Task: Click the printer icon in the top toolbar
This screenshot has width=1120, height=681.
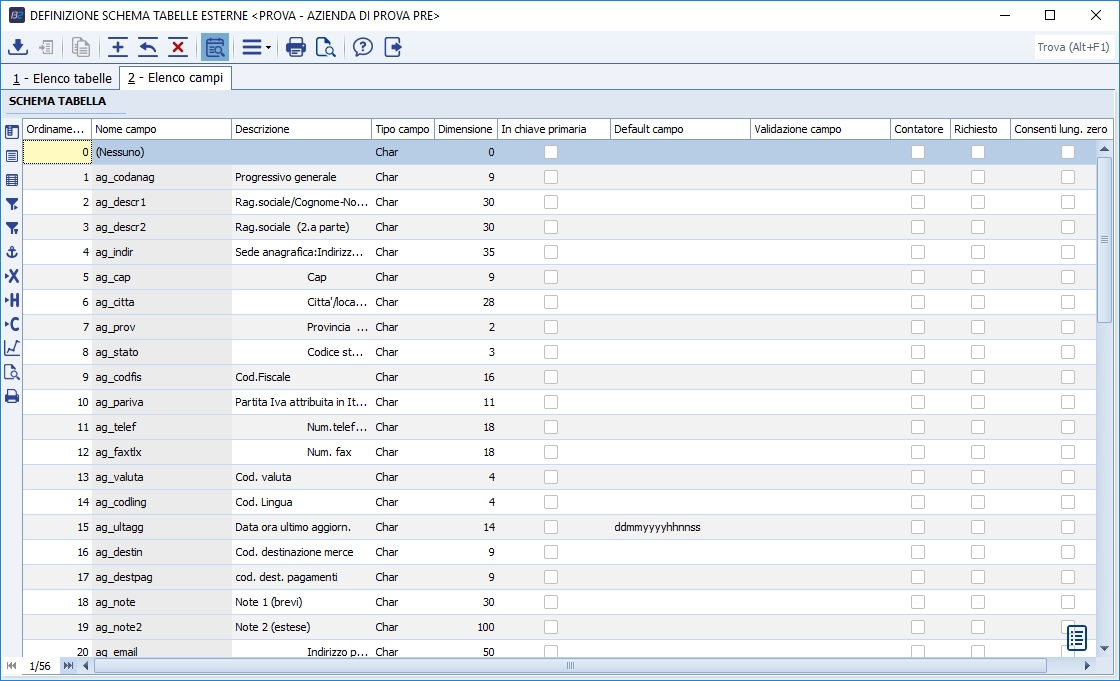Action: click(296, 47)
